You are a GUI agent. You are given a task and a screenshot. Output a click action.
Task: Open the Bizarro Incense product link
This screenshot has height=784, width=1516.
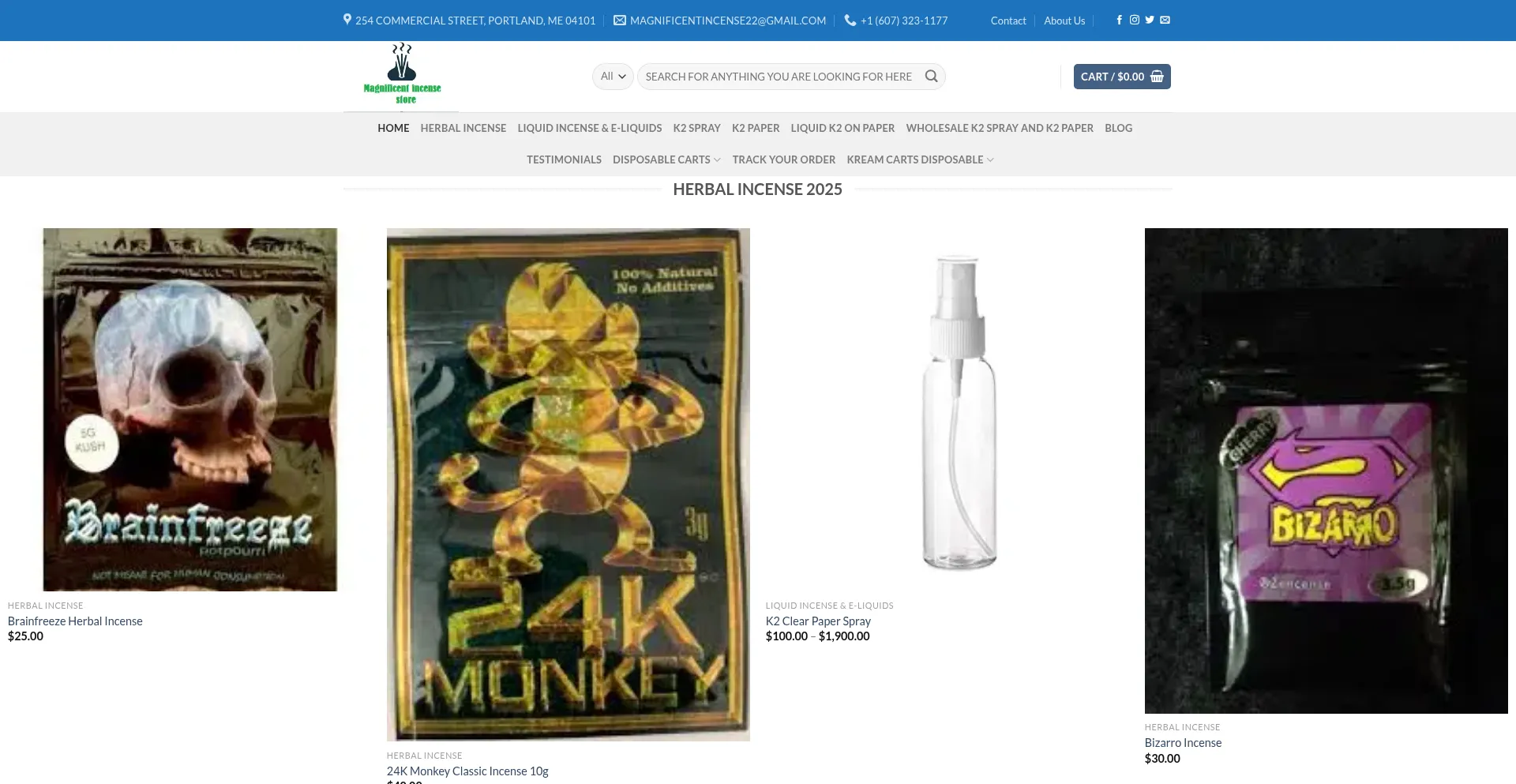pos(1183,743)
